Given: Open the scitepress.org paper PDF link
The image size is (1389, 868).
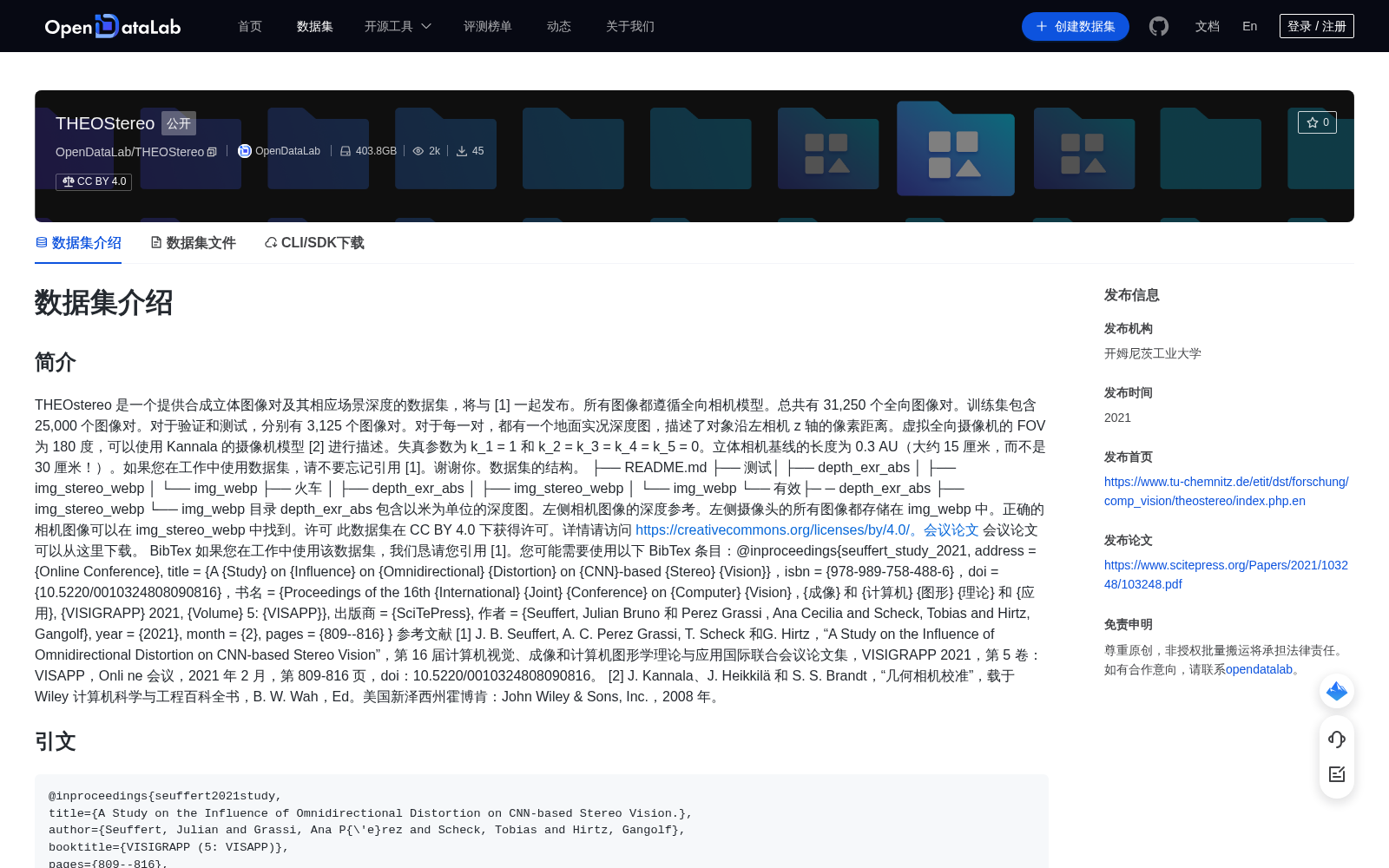Looking at the screenshot, I should tap(1226, 575).
